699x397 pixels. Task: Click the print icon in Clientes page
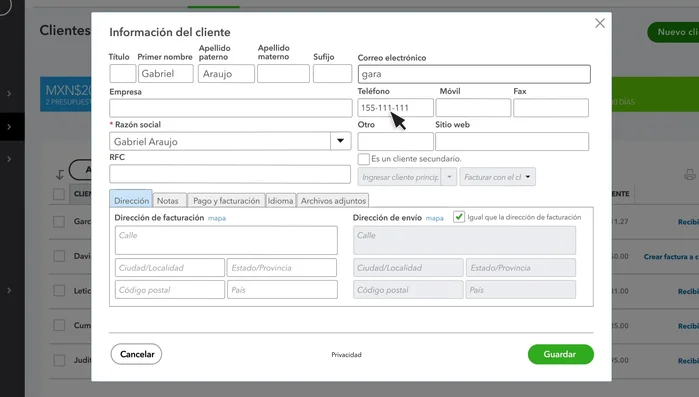click(x=690, y=175)
